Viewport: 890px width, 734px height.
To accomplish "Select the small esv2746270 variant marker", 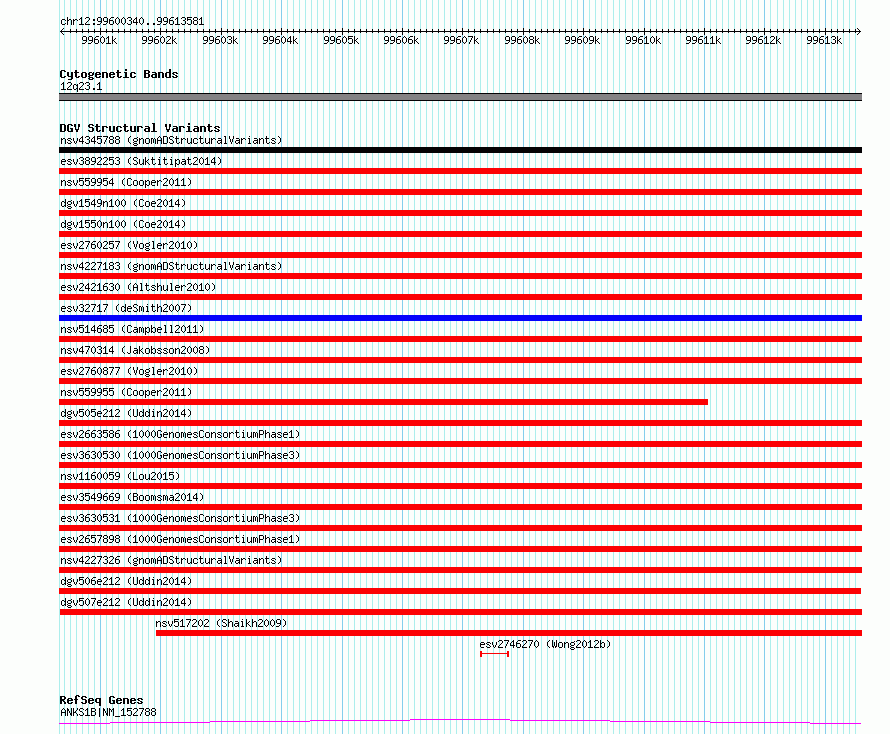I will coord(494,654).
